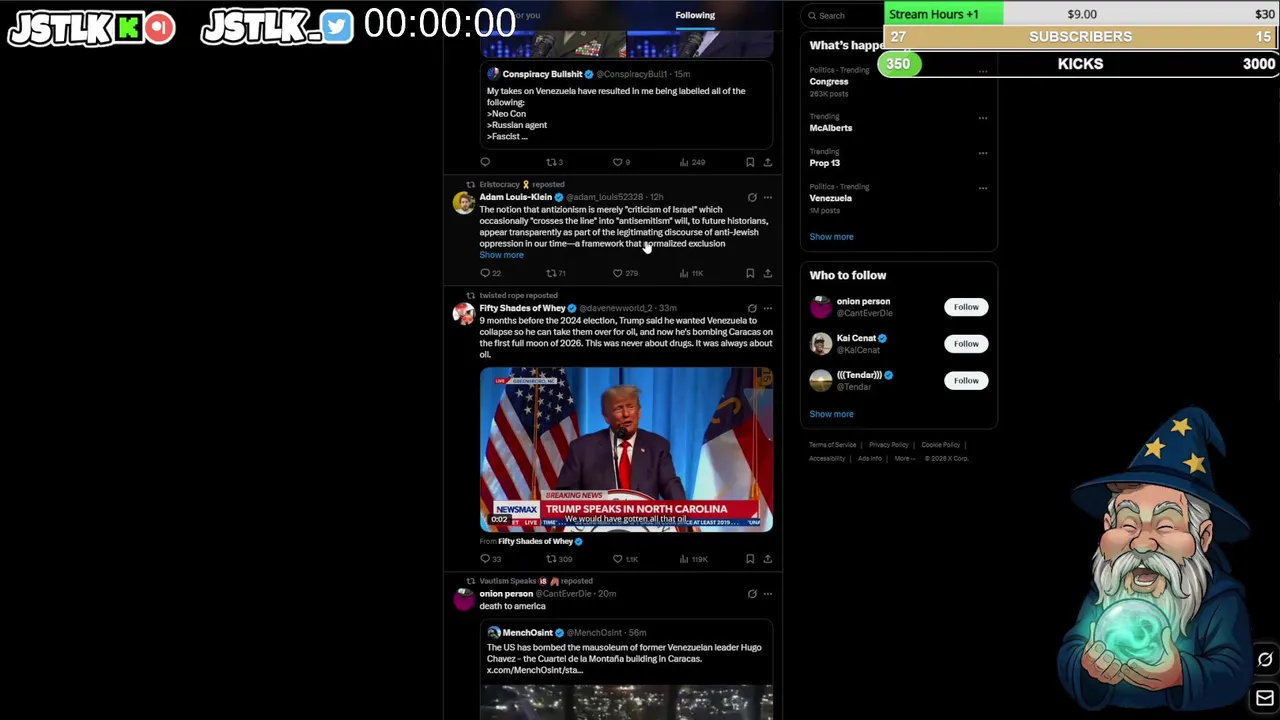This screenshot has width=1280, height=720.
Task: Open the Ads info footer link
Action: coord(869,459)
